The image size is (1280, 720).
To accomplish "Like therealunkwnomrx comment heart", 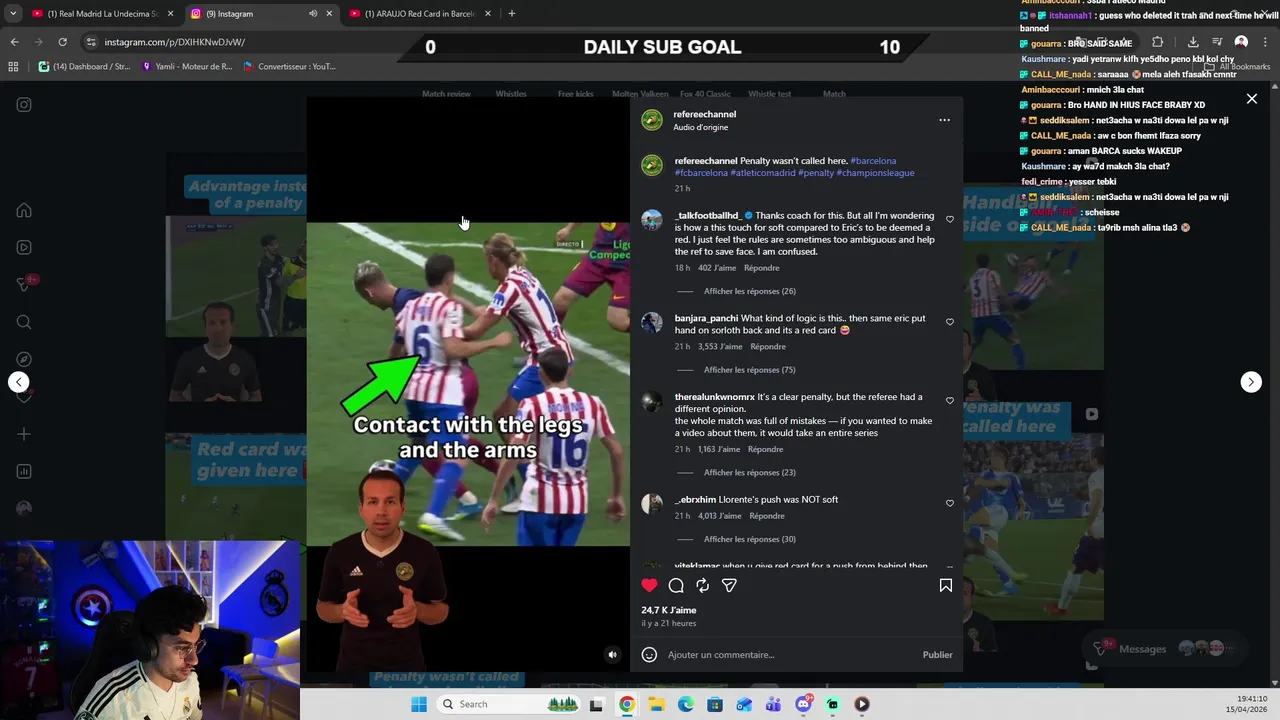I will (950, 401).
